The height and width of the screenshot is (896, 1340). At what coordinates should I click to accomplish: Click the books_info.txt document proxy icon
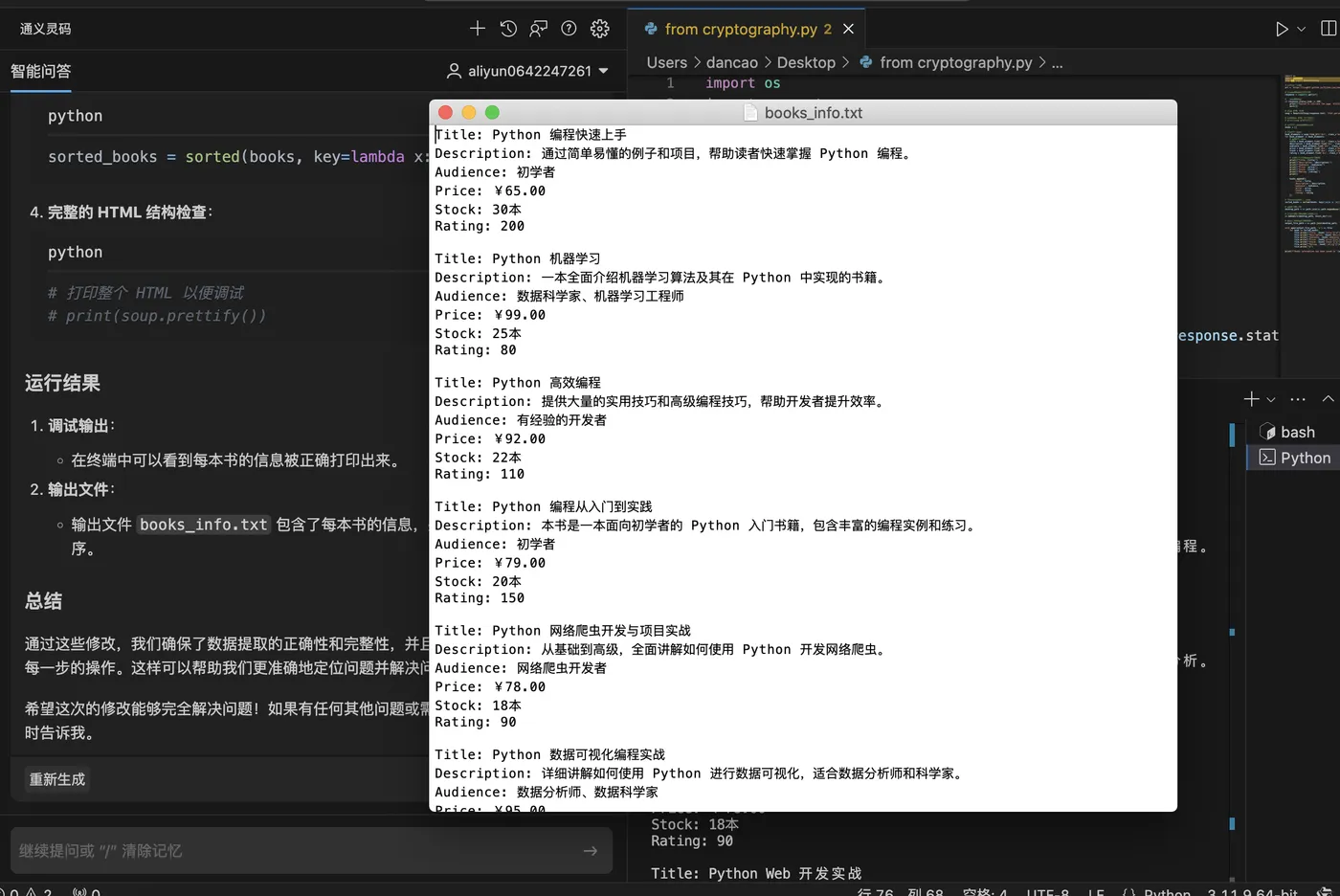pyautogui.click(x=751, y=113)
